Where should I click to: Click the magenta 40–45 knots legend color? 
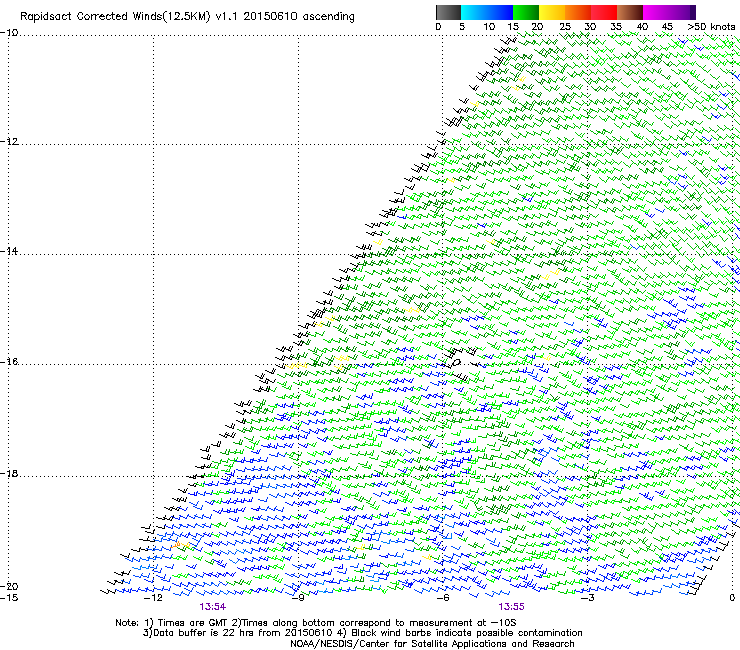(656, 12)
